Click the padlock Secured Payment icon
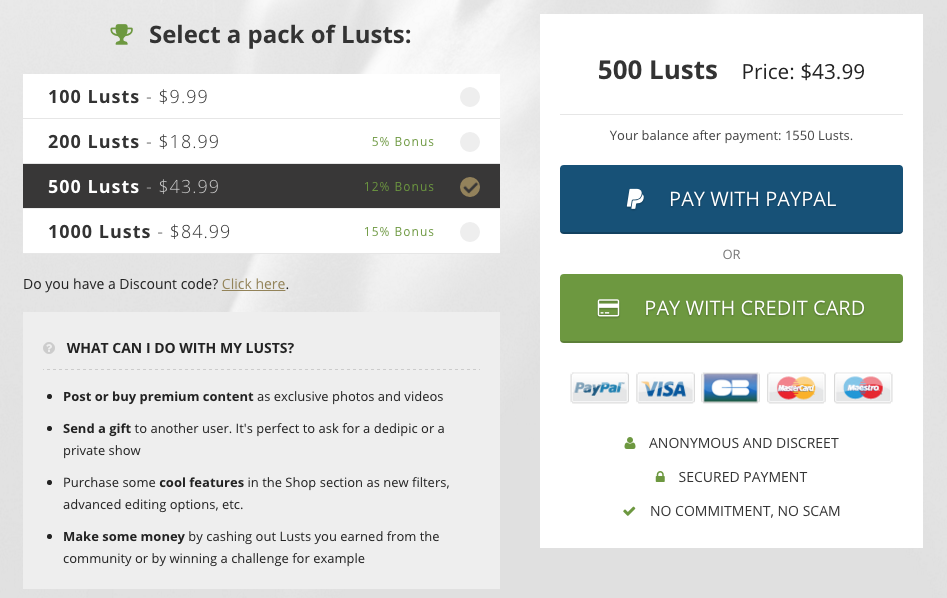Image resolution: width=947 pixels, height=598 pixels. [x=660, y=477]
